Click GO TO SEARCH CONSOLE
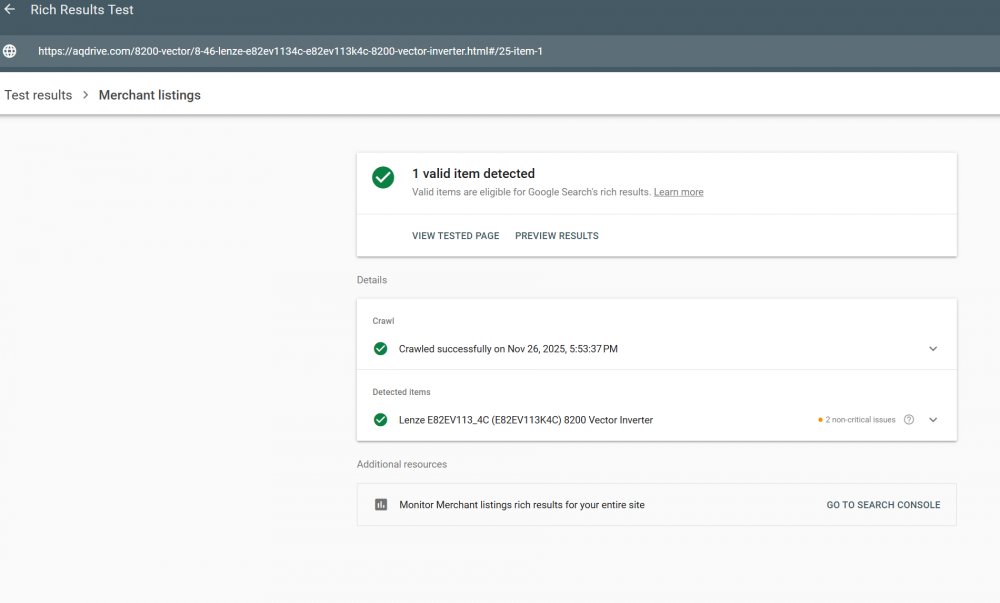 click(x=883, y=505)
